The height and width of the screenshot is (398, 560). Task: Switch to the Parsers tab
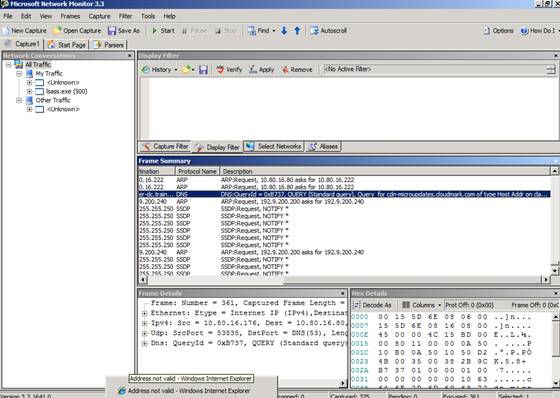pos(108,45)
